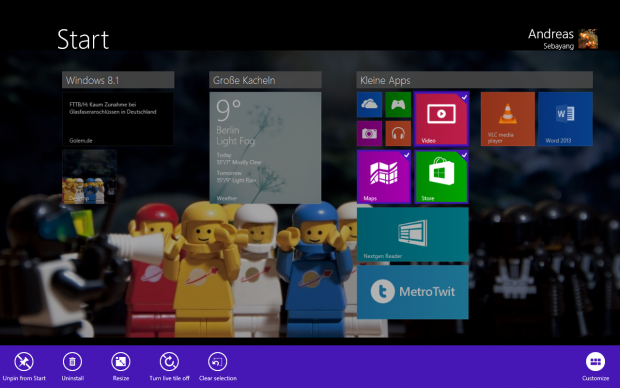Launch VLC media player tile
This screenshot has width=620, height=388.
[508, 119]
